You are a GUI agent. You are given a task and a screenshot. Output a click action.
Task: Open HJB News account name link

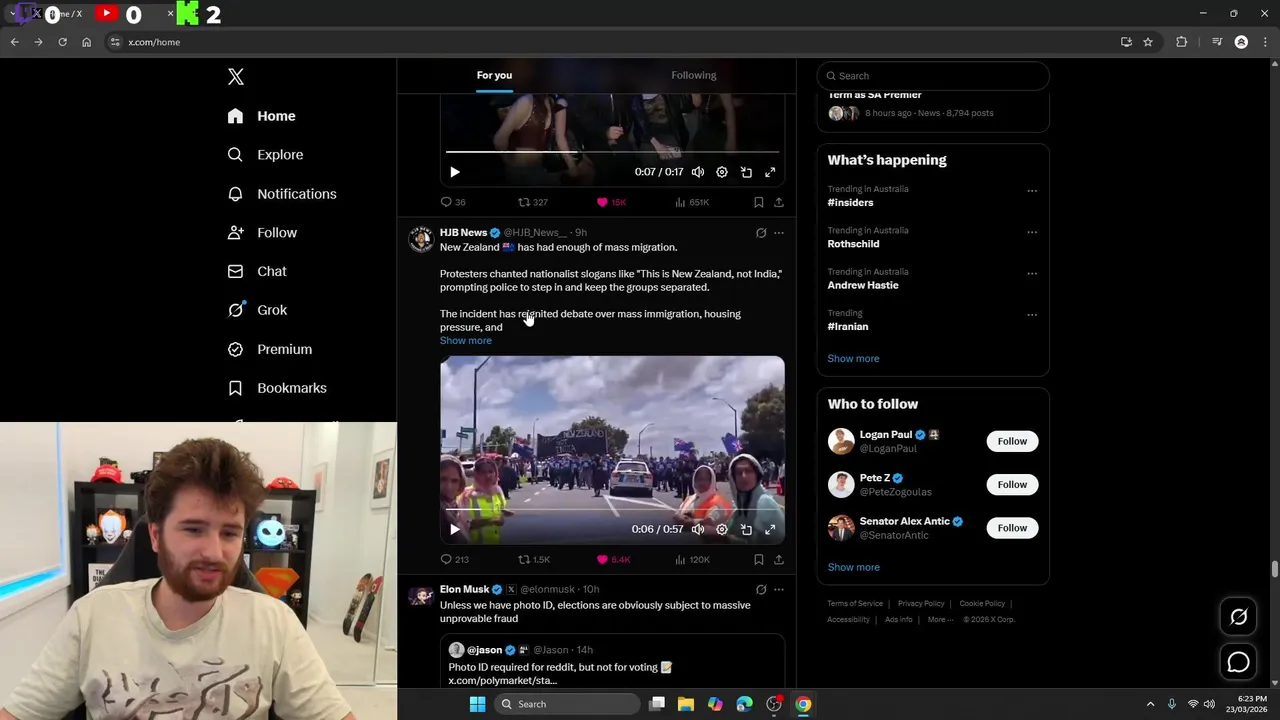[x=463, y=232]
